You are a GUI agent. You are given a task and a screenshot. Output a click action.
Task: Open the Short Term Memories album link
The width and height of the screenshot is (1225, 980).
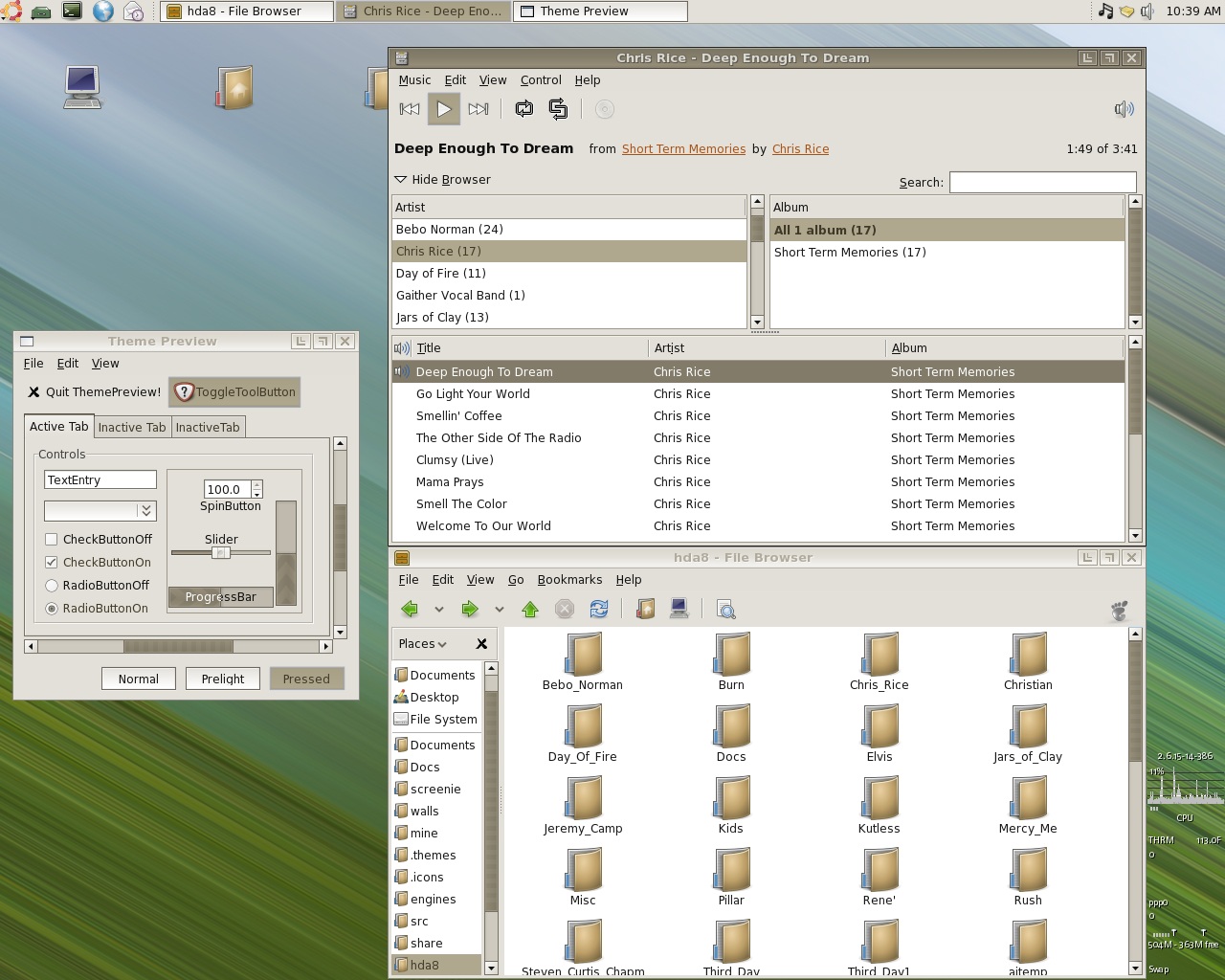[683, 149]
